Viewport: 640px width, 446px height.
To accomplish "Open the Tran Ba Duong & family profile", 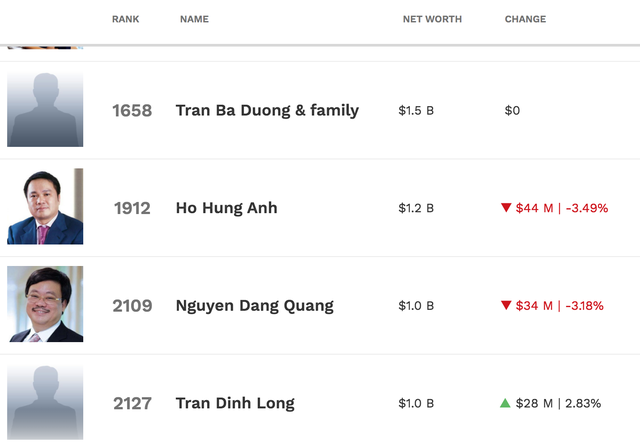I will (x=267, y=110).
